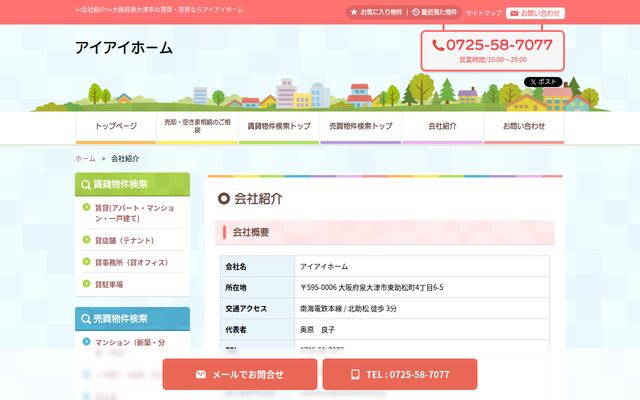Open 貸駐車場 sidebar link
Image resolution: width=640 pixels, height=400 pixels.
click(109, 284)
